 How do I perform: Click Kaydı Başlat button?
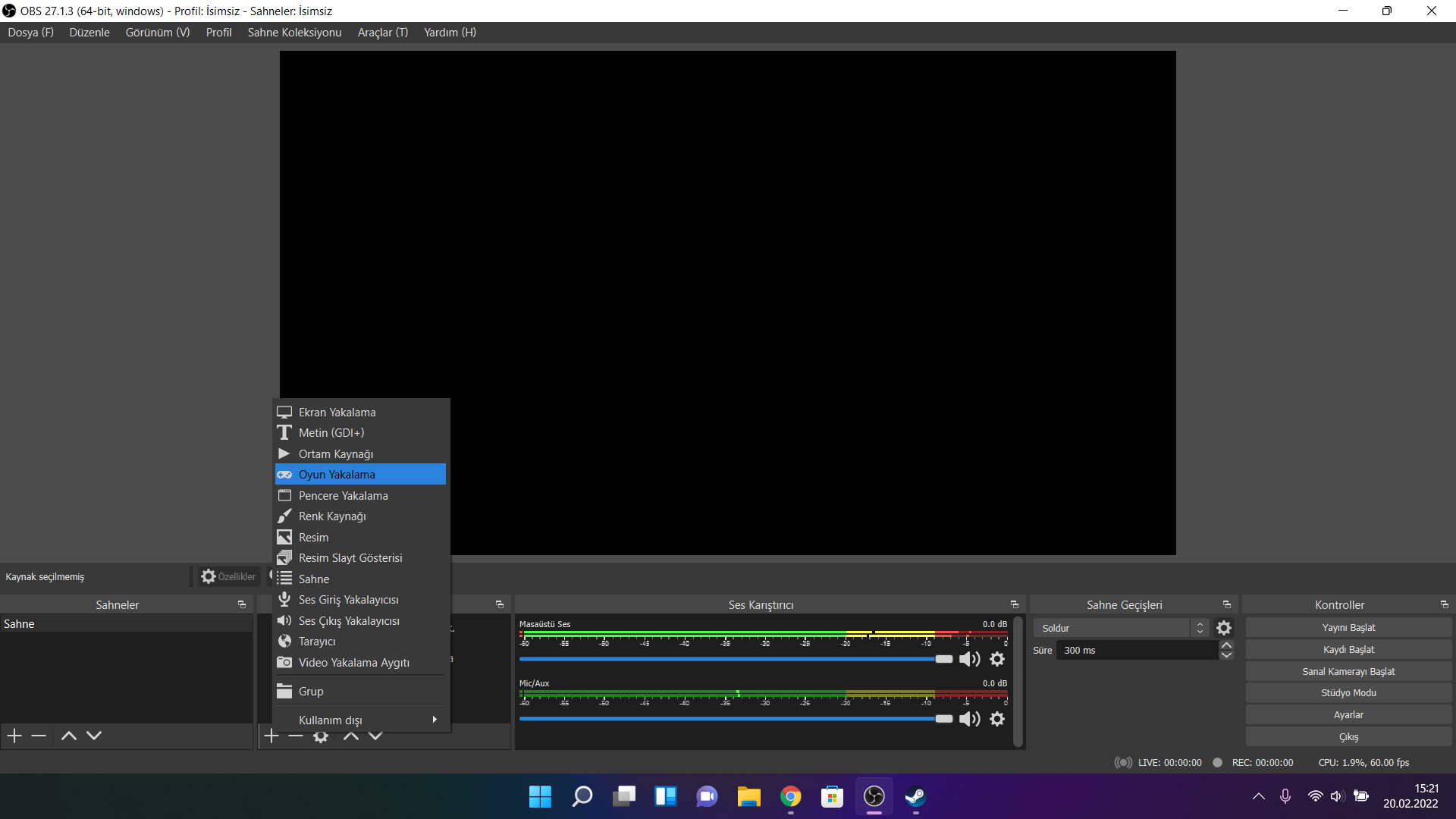[1348, 650]
